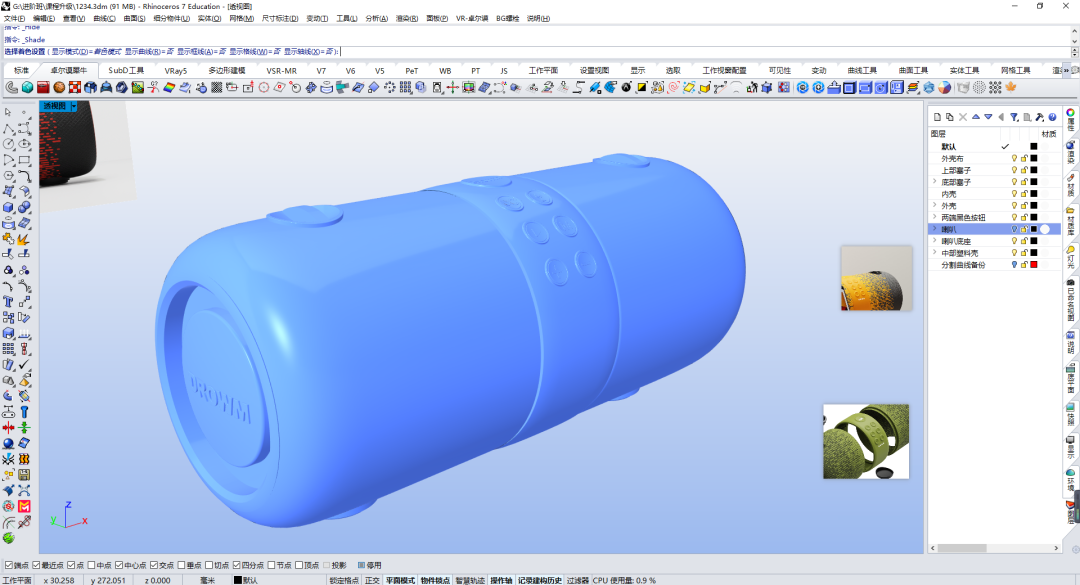The image size is (1080, 585).
Task: Toggle the 中心点 osnap checkbox
Action: [x=118, y=565]
